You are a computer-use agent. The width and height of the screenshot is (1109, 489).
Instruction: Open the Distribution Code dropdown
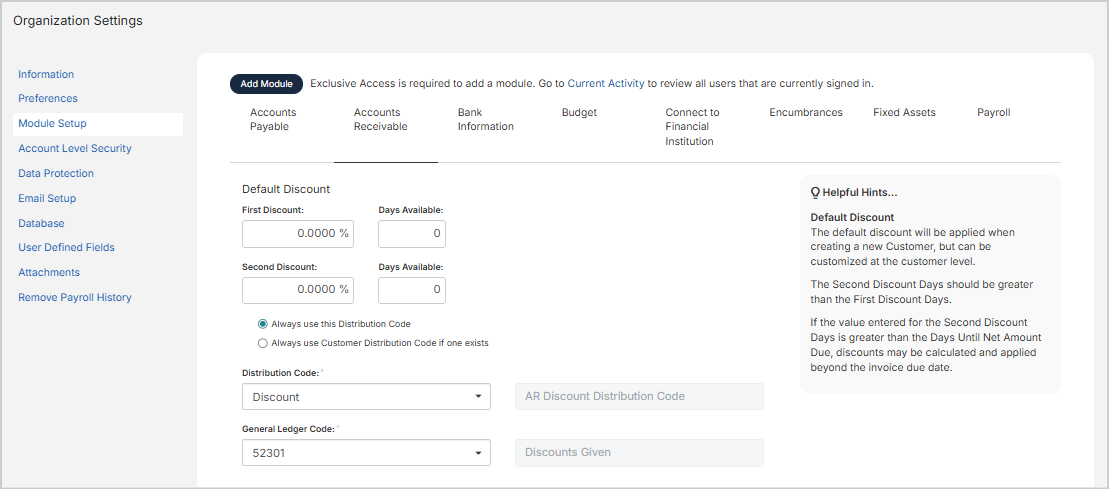[366, 397]
